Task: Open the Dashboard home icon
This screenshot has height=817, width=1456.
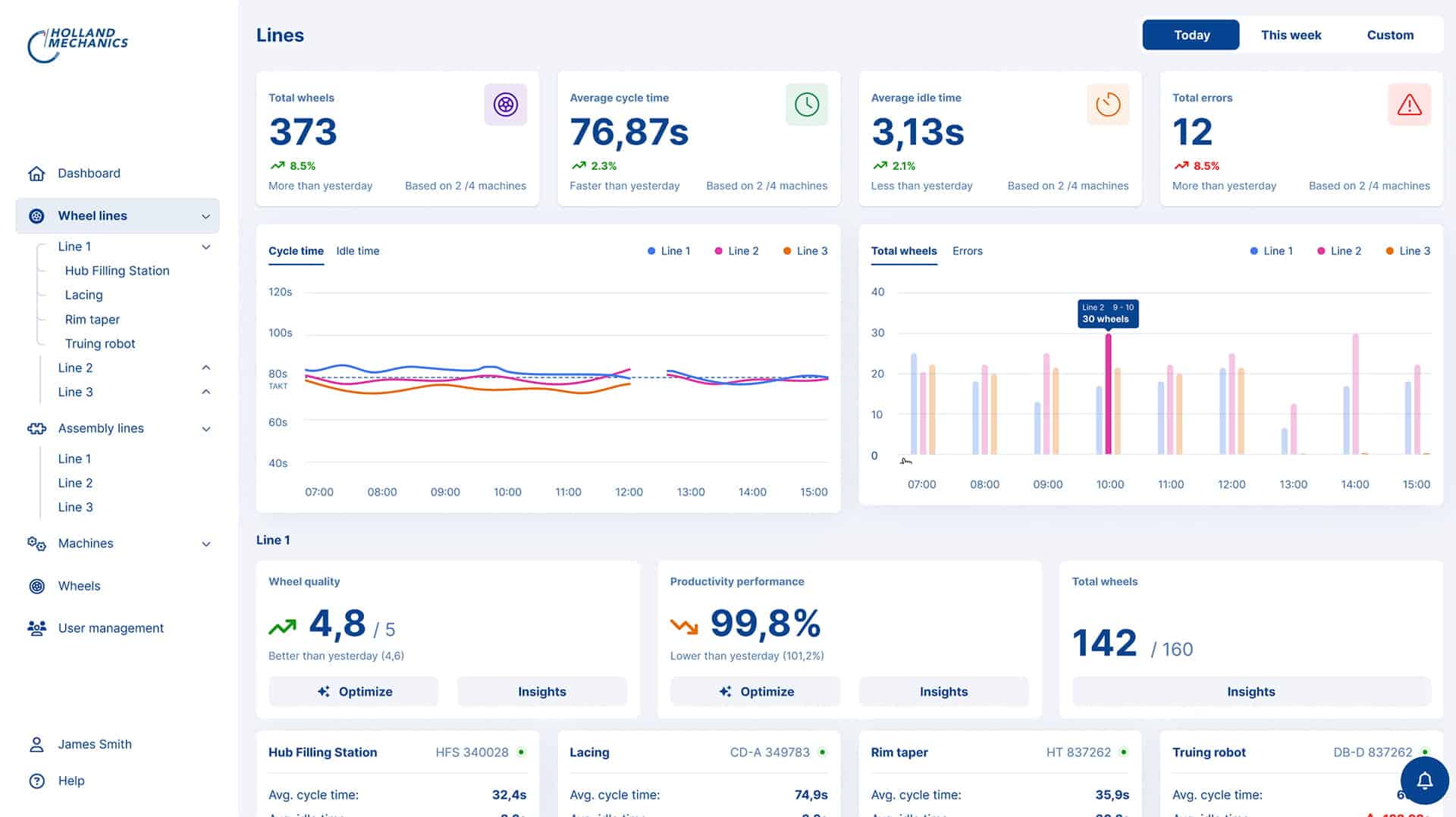Action: 36,174
